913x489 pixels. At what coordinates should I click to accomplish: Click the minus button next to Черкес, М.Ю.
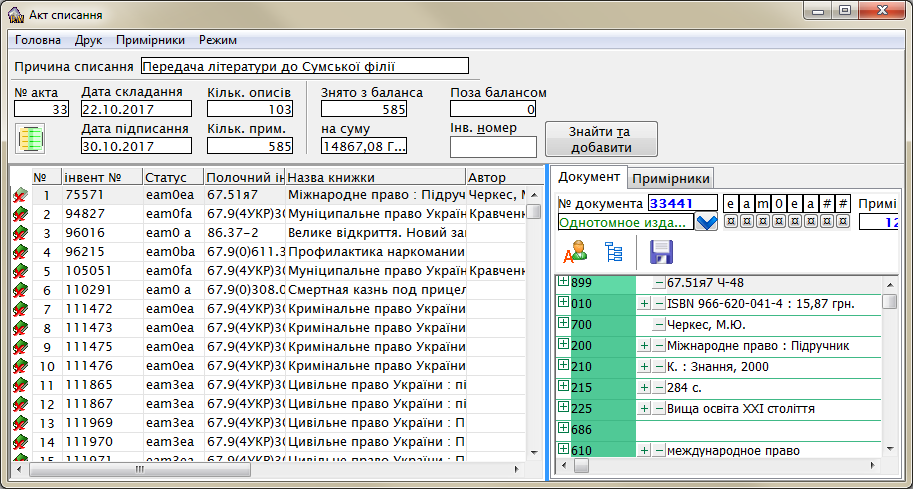coord(659,325)
